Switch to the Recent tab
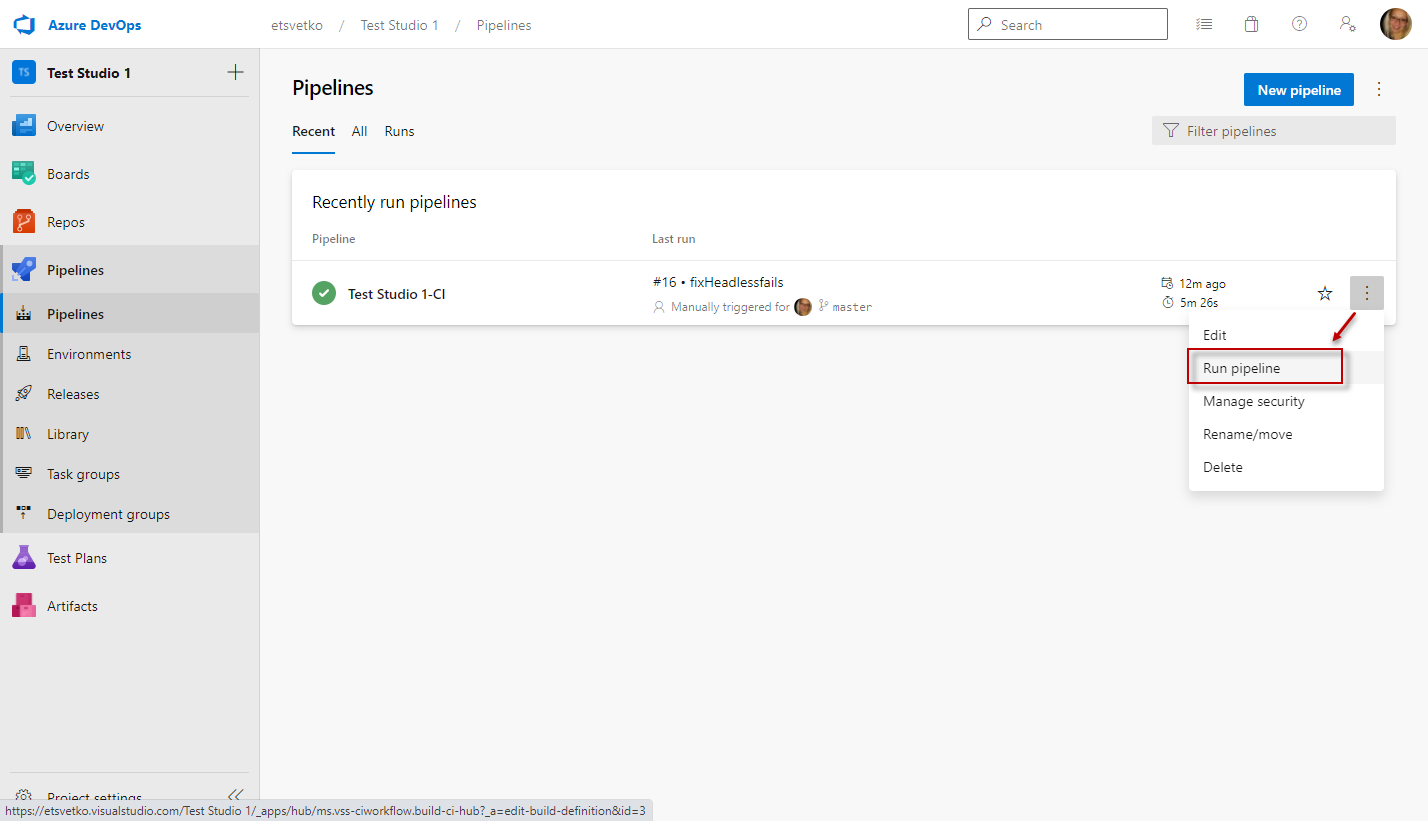 click(313, 131)
